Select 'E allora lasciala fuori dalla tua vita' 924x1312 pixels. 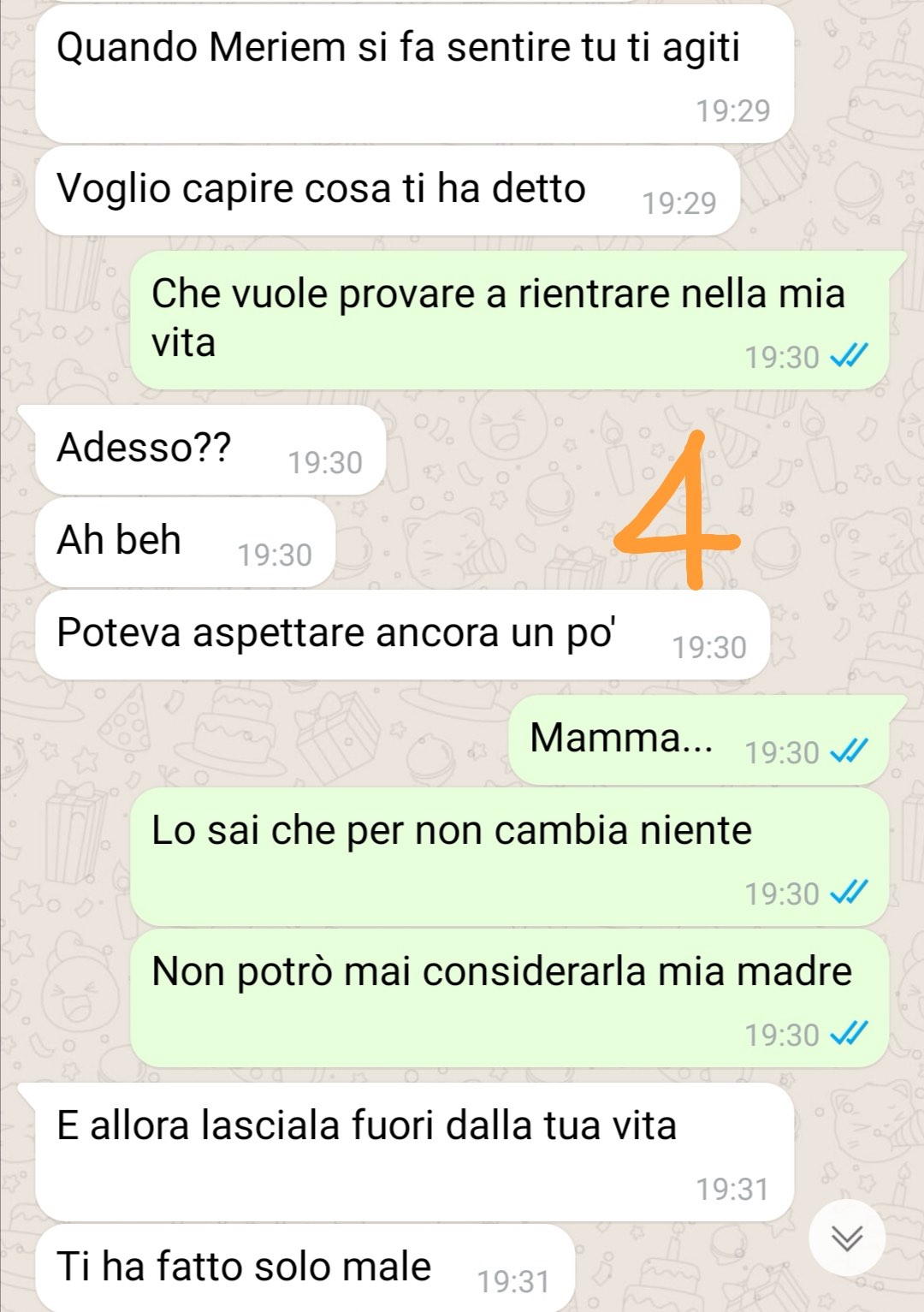tap(414, 1152)
